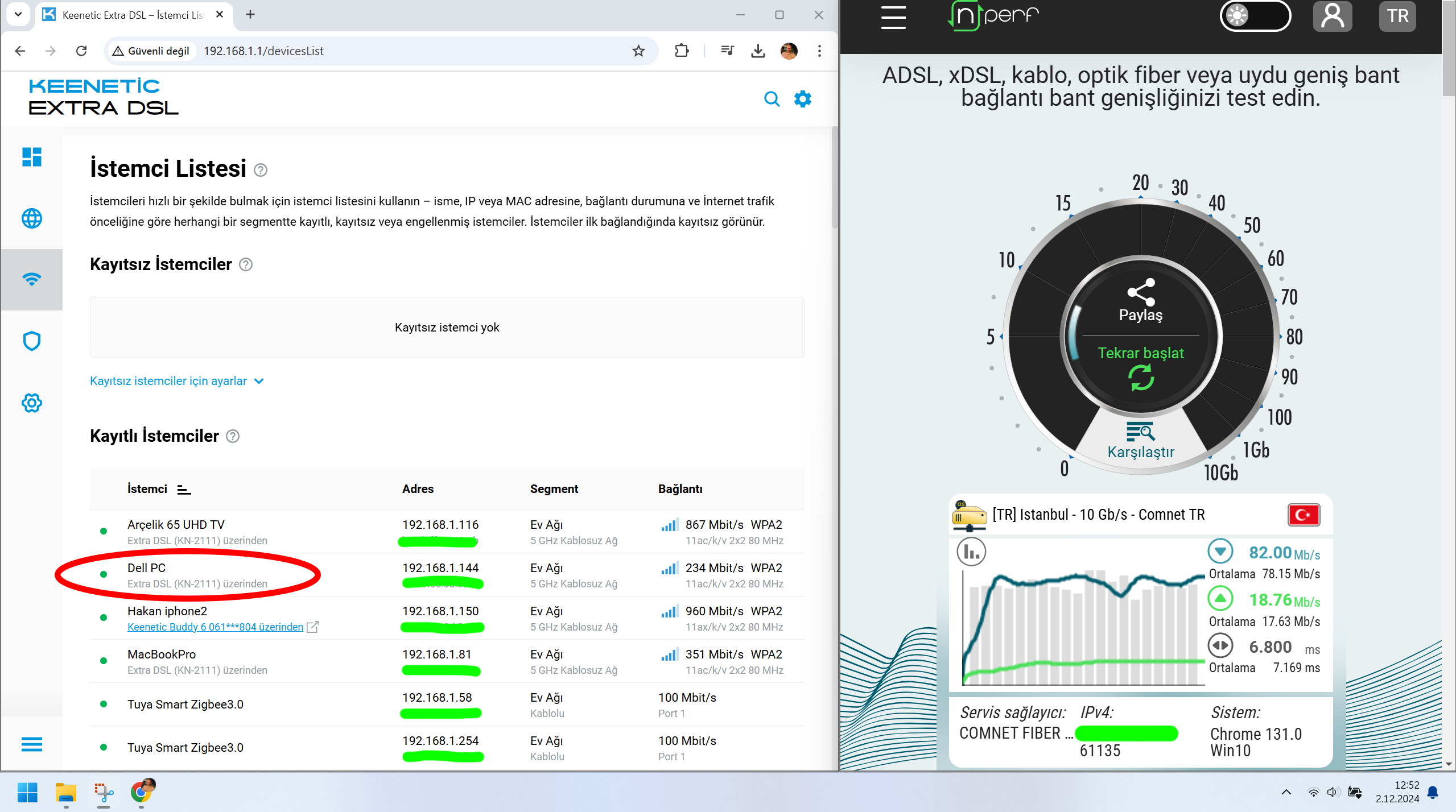Click the Keenetic page vertical scrollbar
1456x812 pixels.
coord(835,177)
